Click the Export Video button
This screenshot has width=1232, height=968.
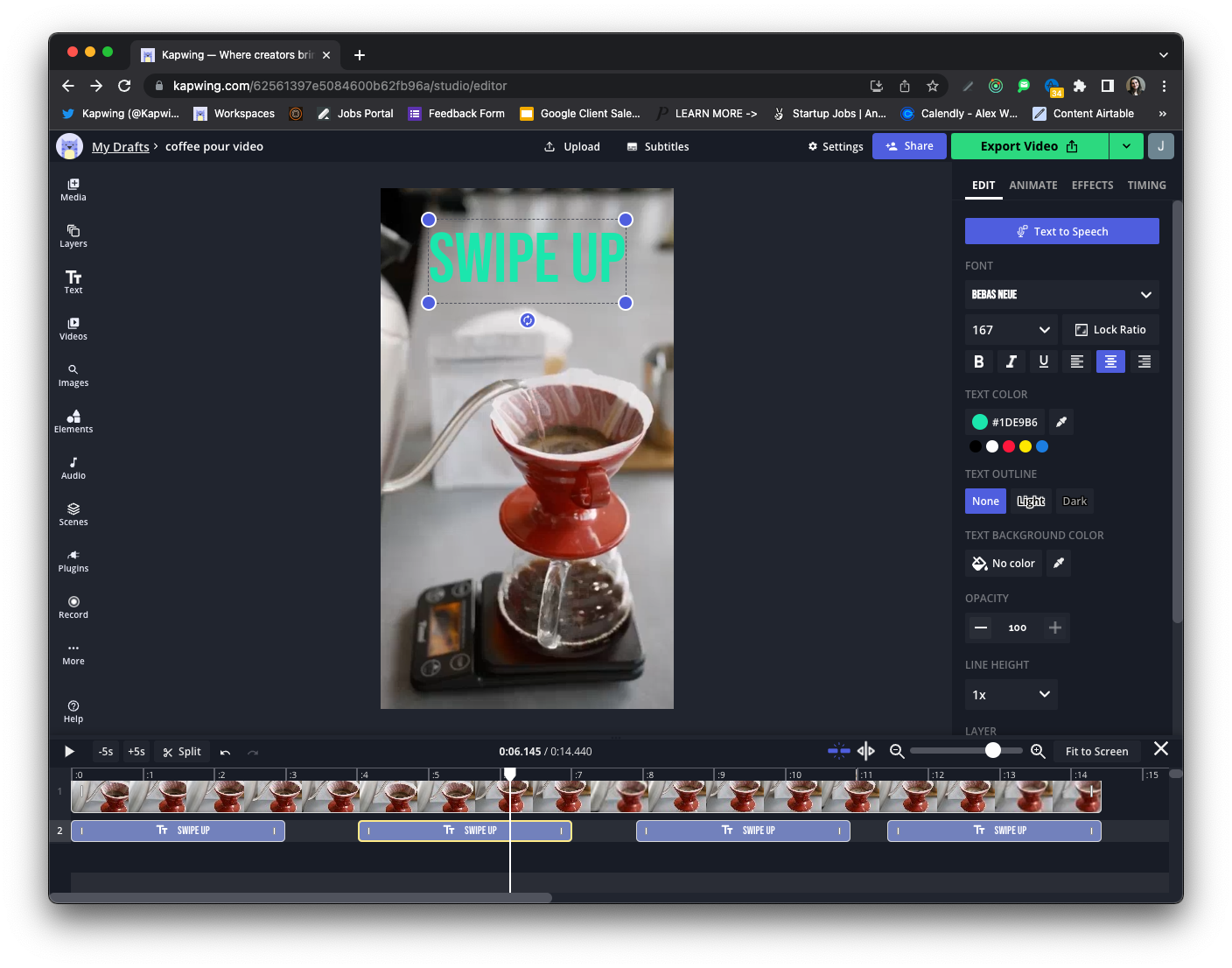(x=1029, y=146)
